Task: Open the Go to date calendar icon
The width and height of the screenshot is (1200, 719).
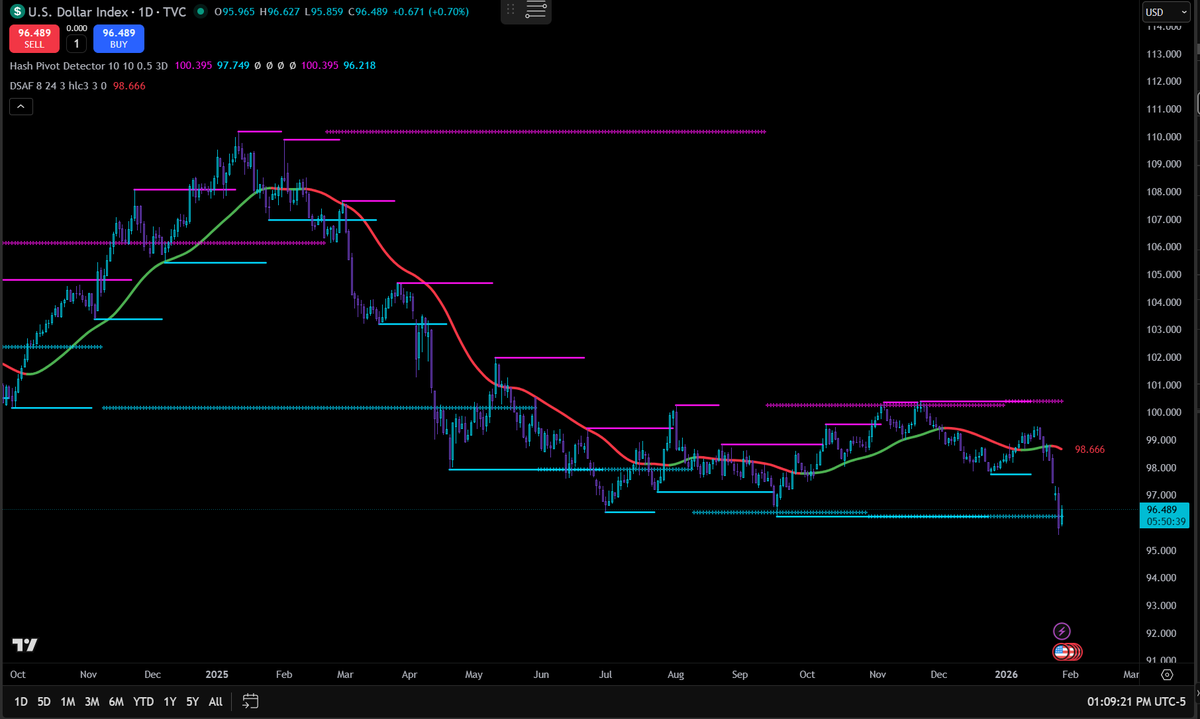Action: (x=251, y=701)
